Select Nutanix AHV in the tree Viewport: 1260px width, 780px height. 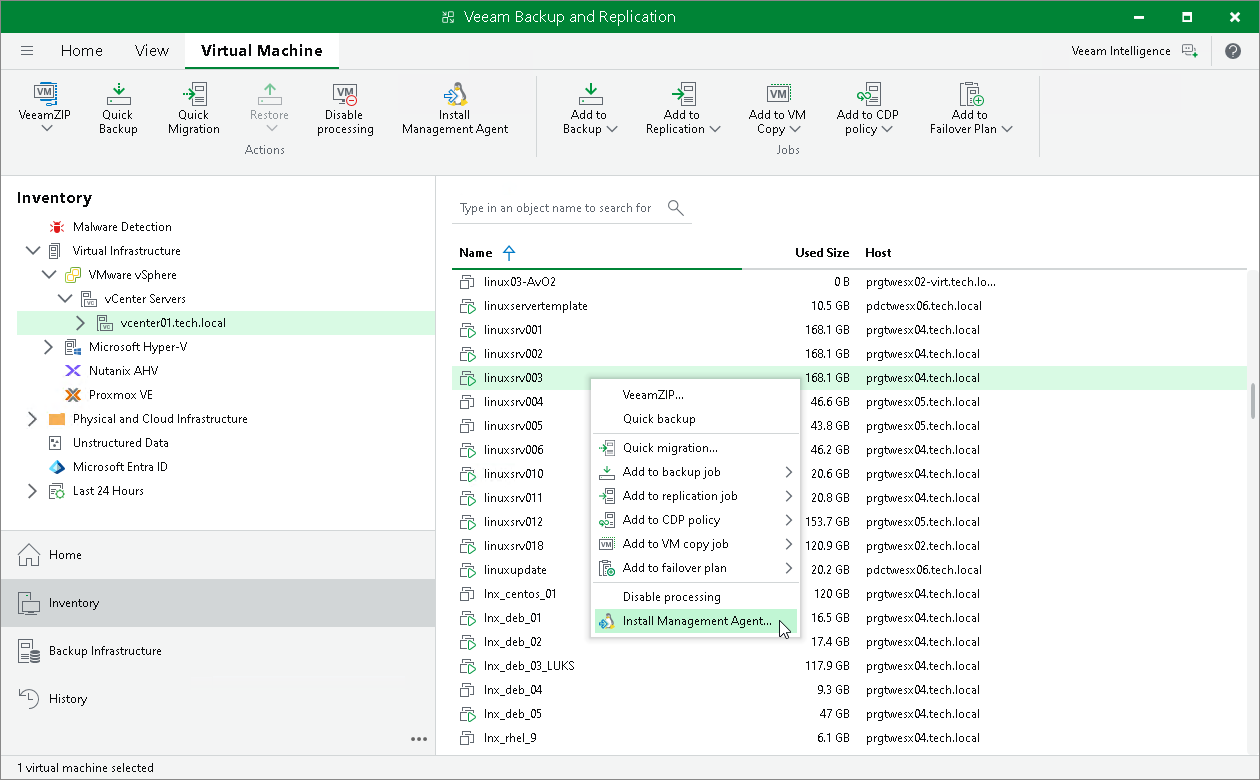click(123, 371)
